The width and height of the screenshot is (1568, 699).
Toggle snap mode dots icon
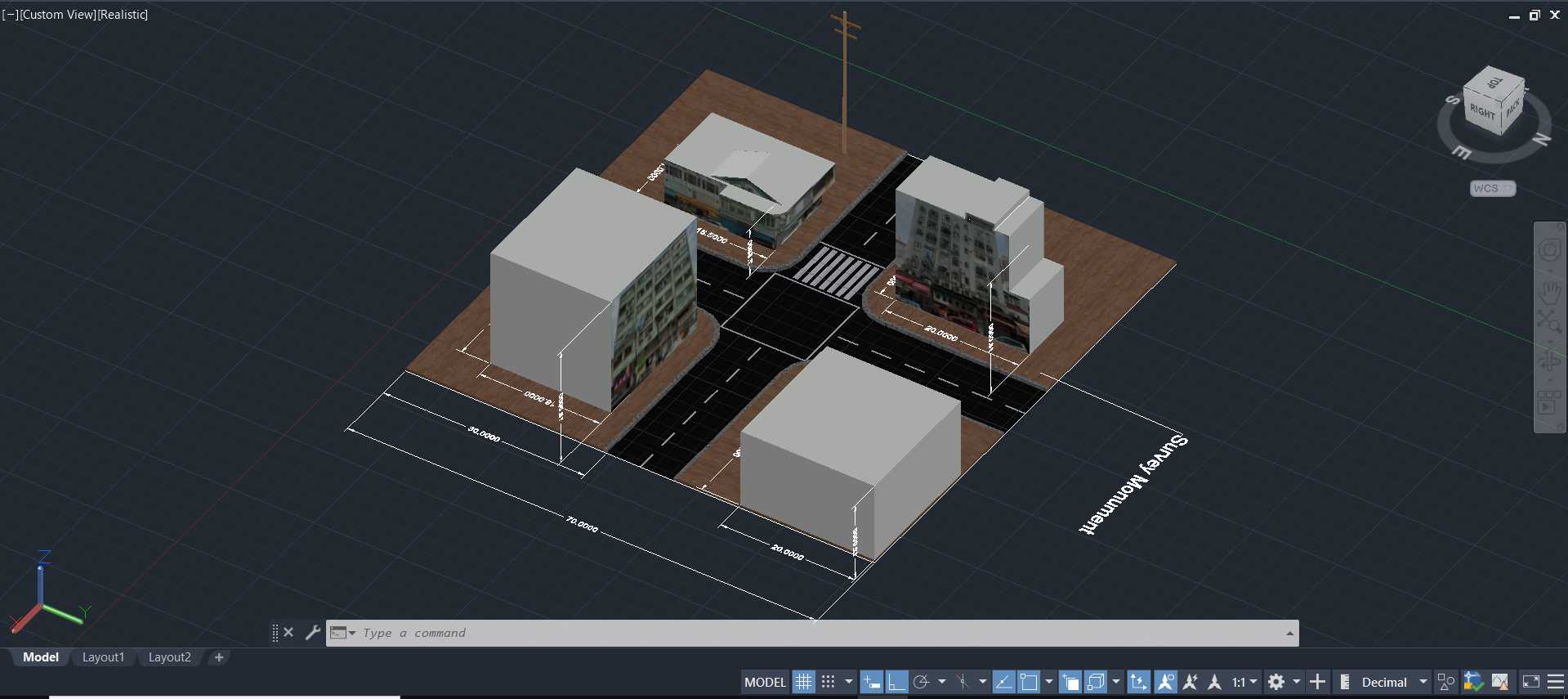(x=828, y=682)
